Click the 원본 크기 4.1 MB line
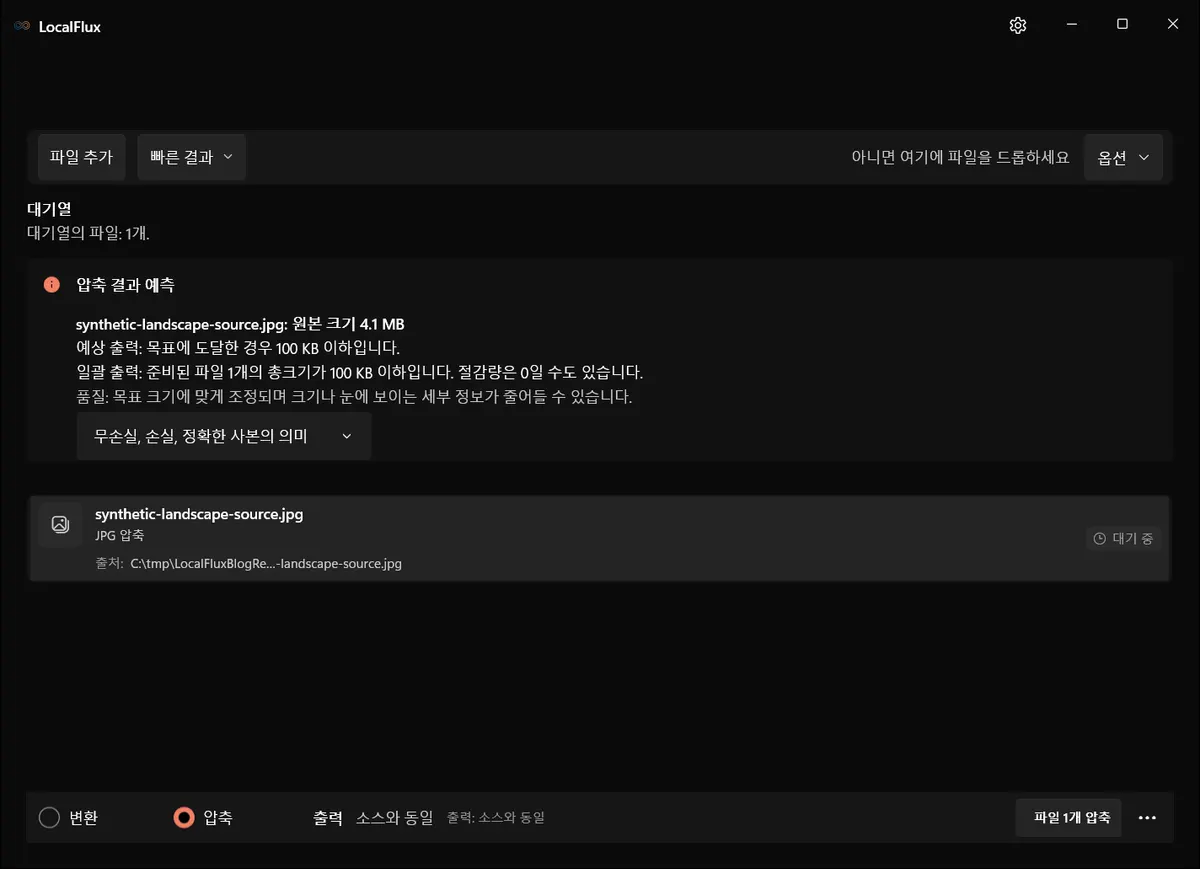 click(x=240, y=324)
